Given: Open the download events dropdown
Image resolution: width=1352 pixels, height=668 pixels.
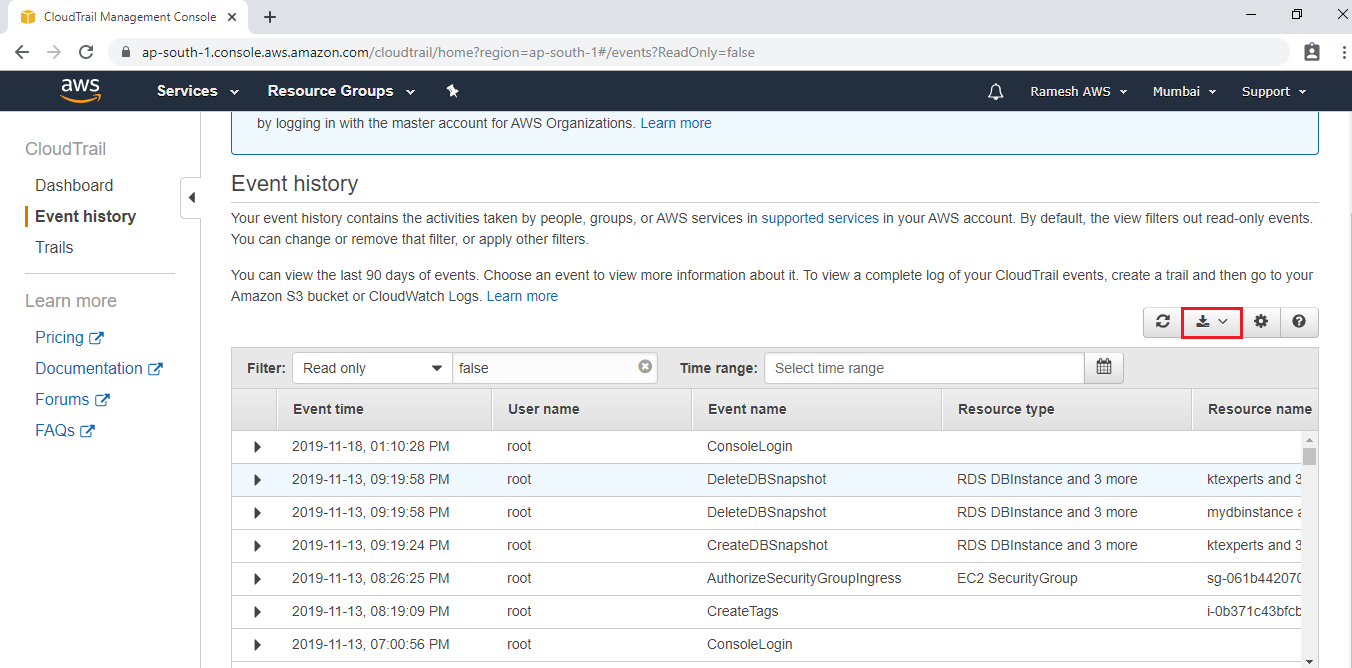Looking at the screenshot, I should [1212, 322].
